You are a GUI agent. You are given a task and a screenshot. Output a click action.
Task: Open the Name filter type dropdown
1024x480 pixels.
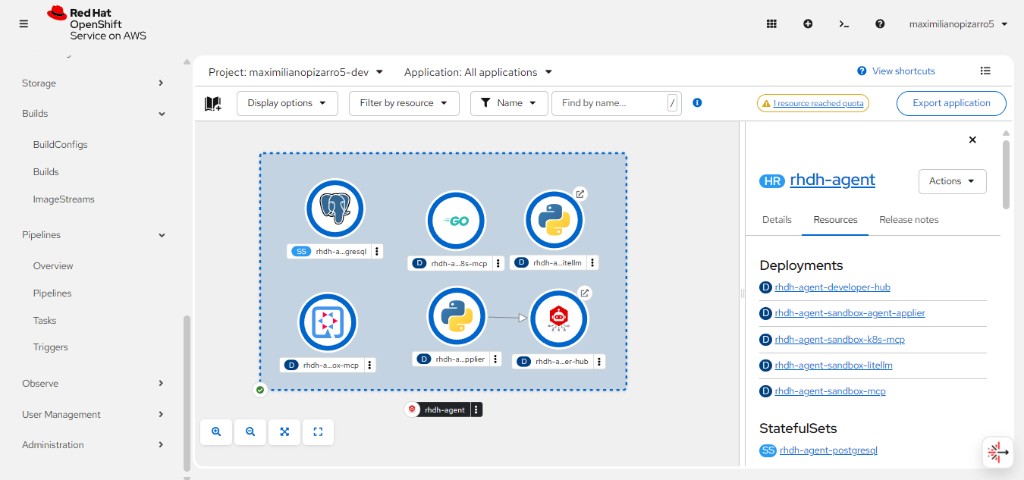pos(509,103)
